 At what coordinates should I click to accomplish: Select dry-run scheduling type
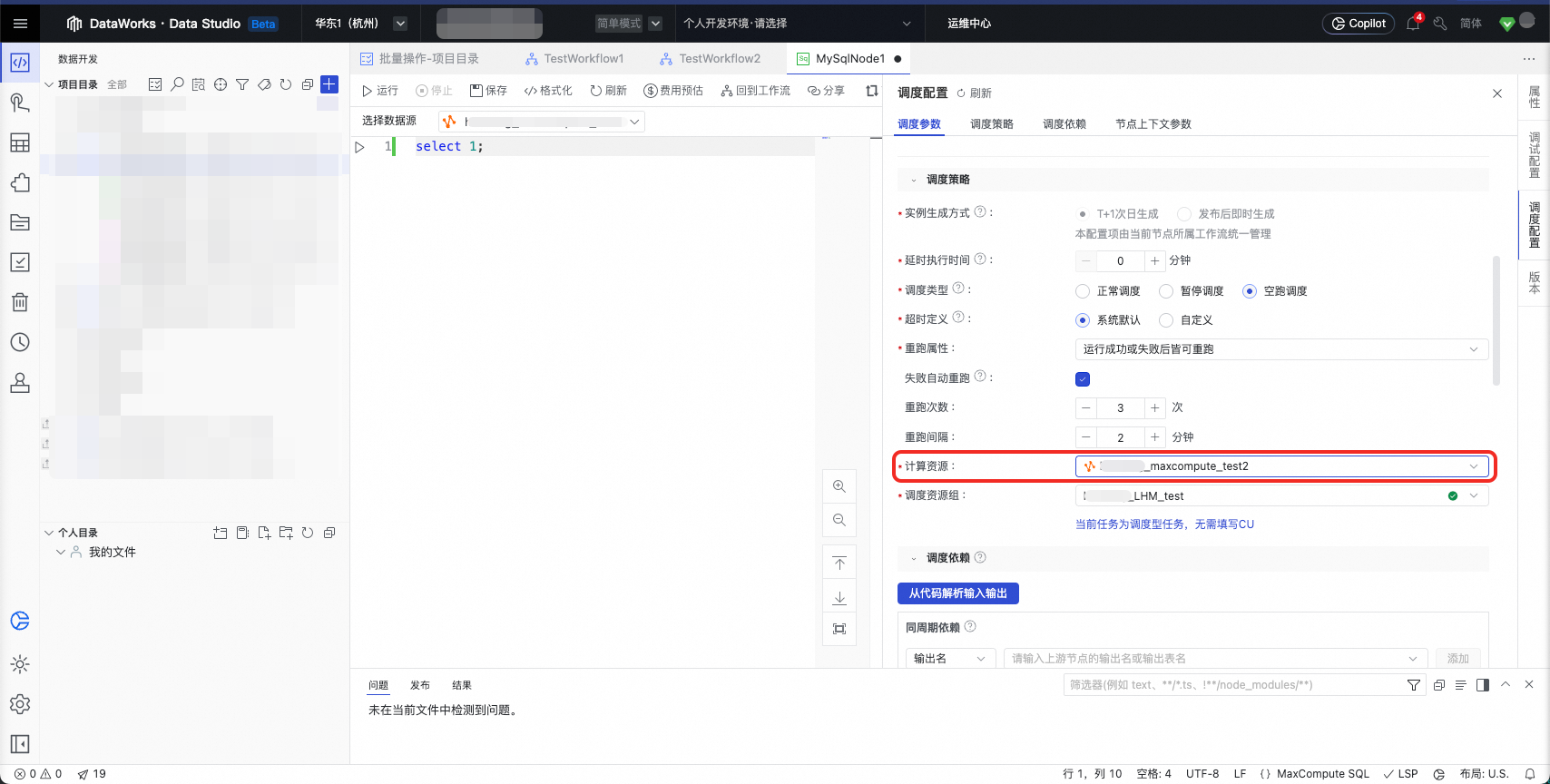click(x=1250, y=291)
